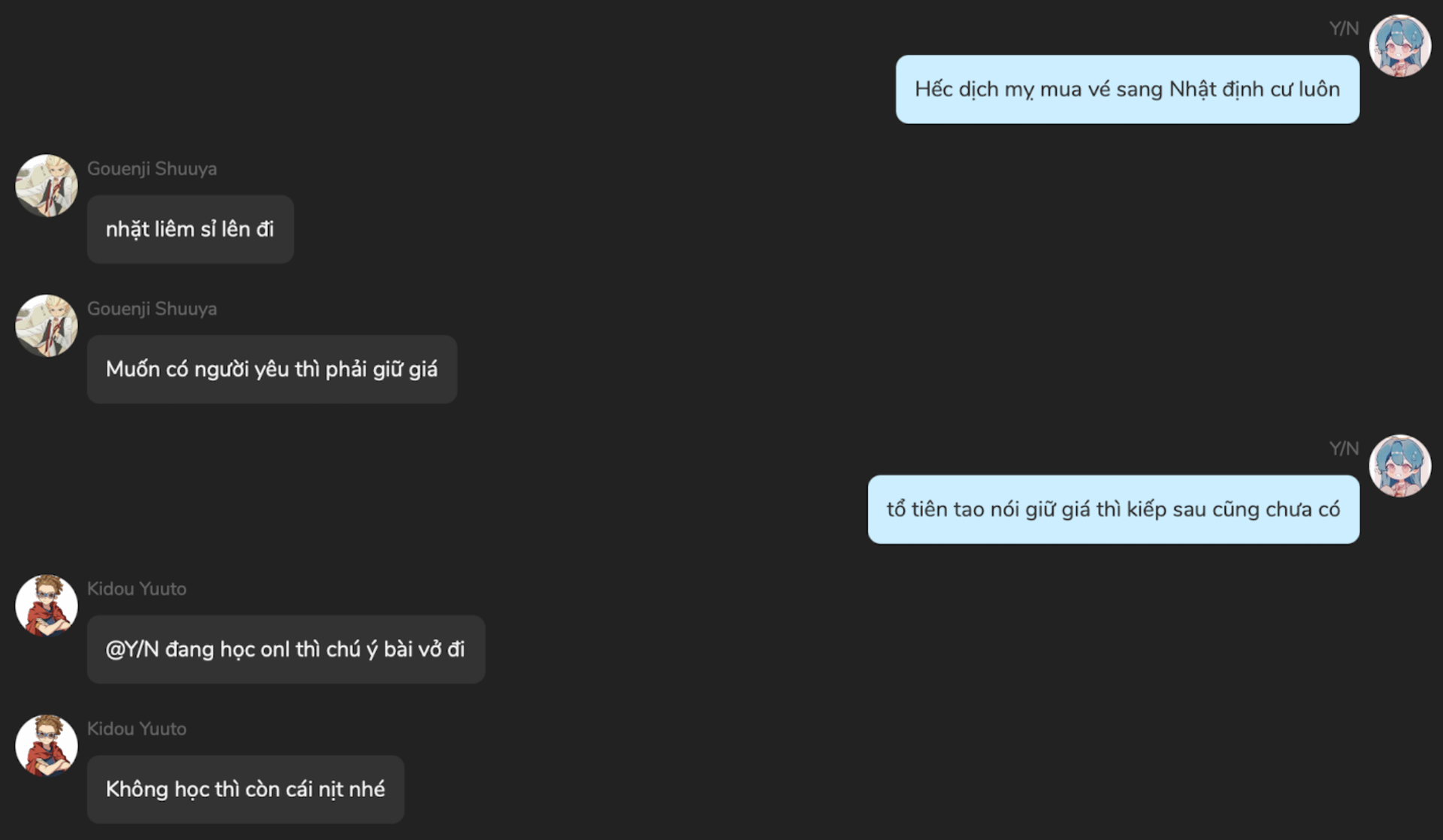This screenshot has height=840, width=1443.
Task: Click the "Muốn có người yêu thì phải giữ giá" bubble
Action: (272, 369)
